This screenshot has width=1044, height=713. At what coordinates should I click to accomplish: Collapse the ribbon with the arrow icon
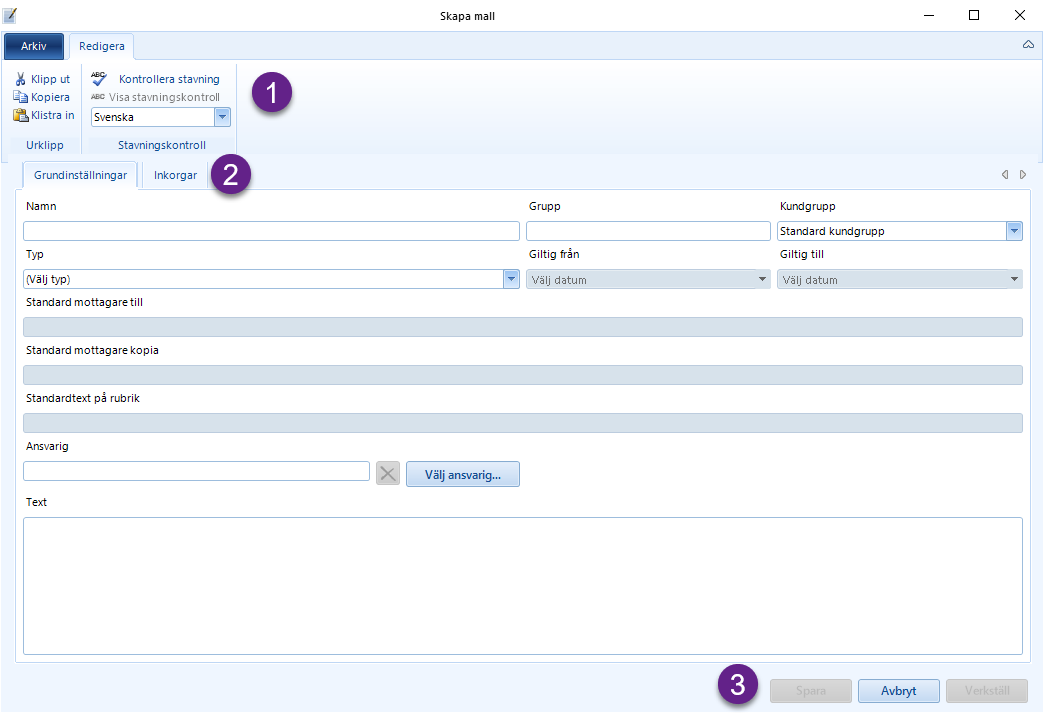(1028, 45)
